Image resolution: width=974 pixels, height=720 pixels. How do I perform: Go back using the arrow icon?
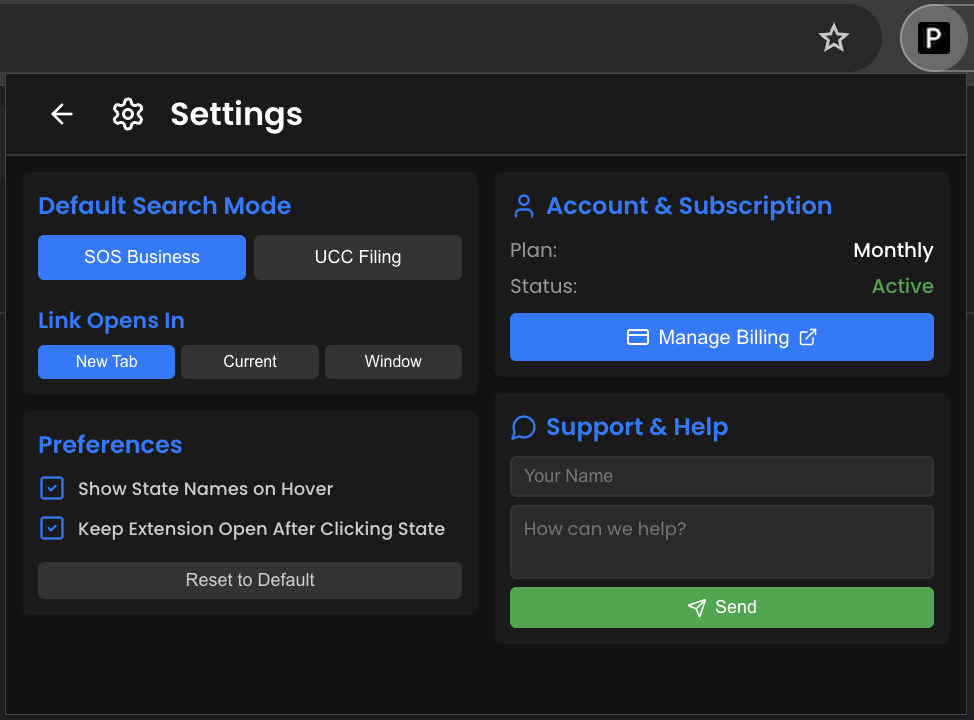tap(61, 114)
